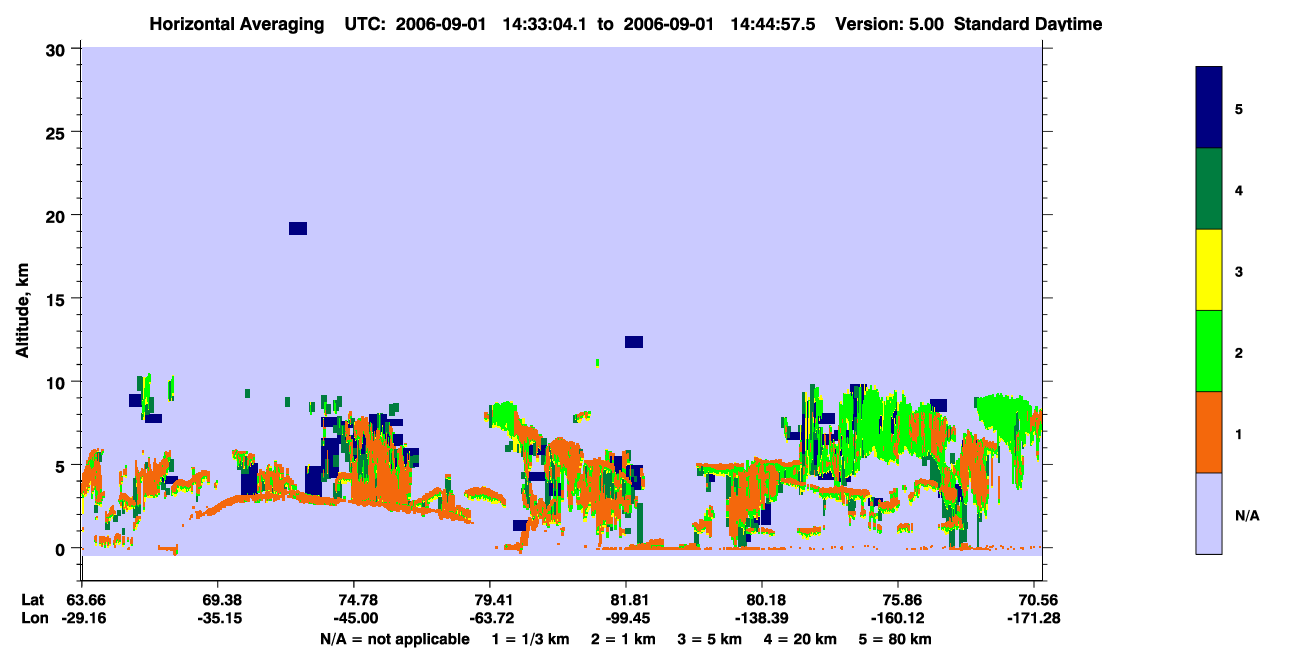
Task: Click the '5 = 80 km' legend entry
Action: [896, 639]
